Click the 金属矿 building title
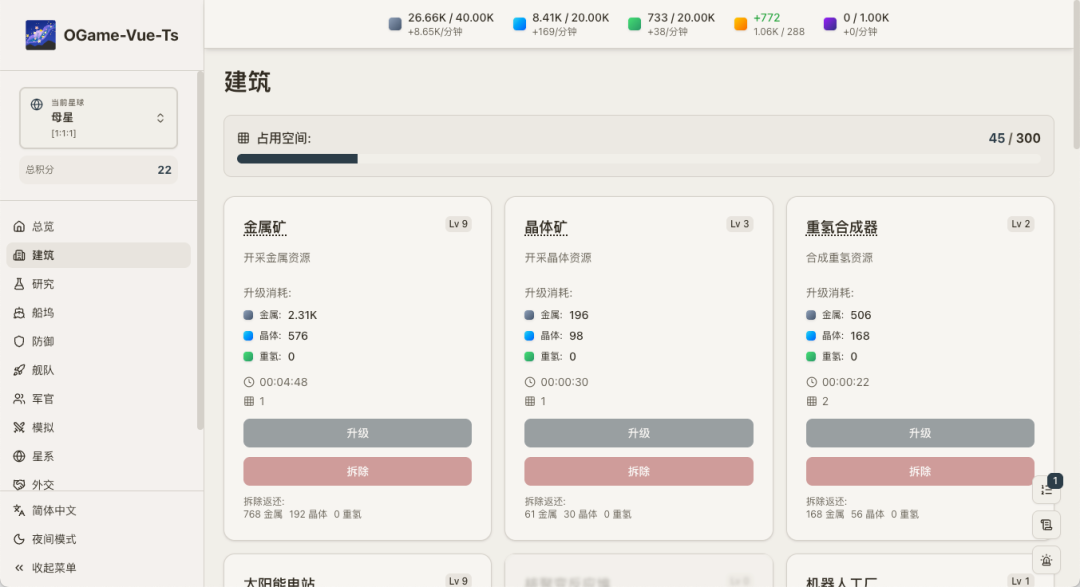Image resolution: width=1080 pixels, height=587 pixels. click(265, 228)
